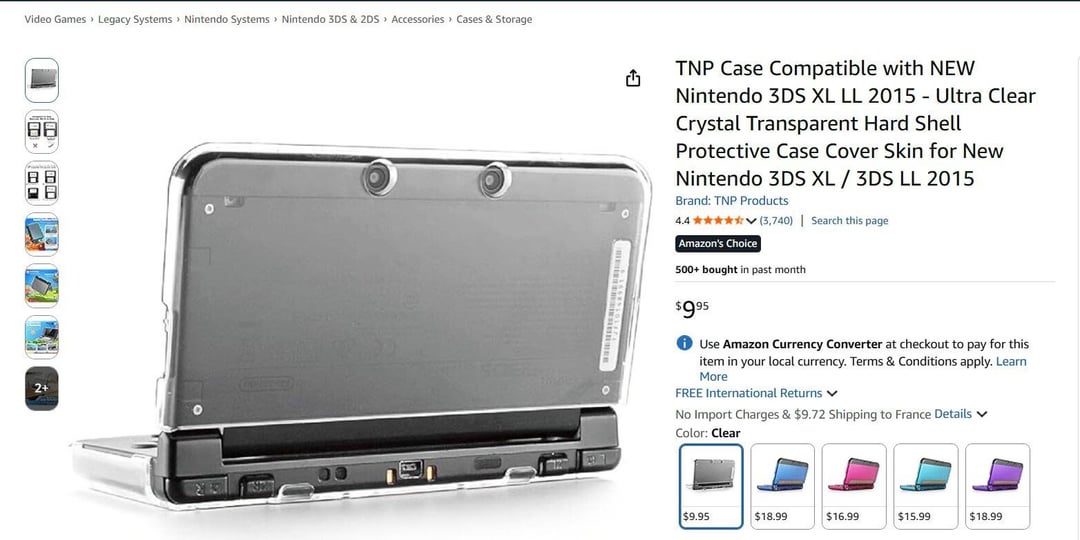Expand the shipping Details chevron
1080x540 pixels.
[982, 414]
